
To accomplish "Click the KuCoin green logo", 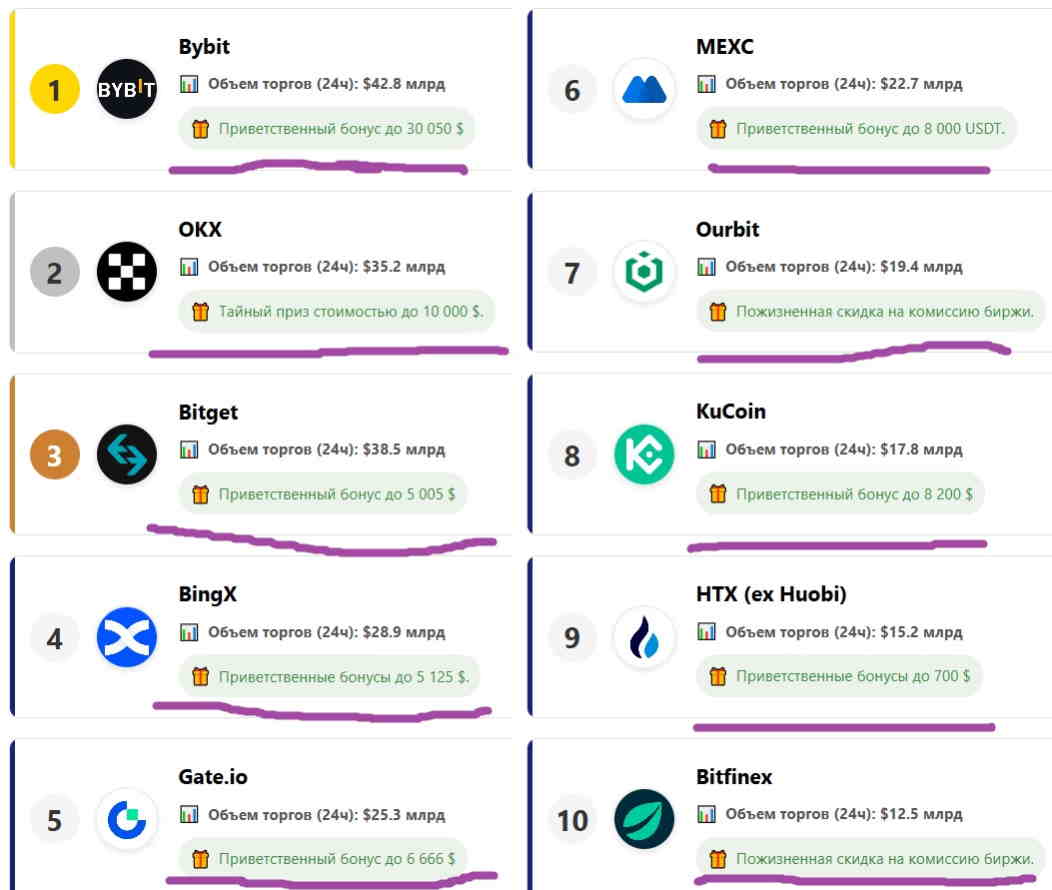I will tap(644, 455).
